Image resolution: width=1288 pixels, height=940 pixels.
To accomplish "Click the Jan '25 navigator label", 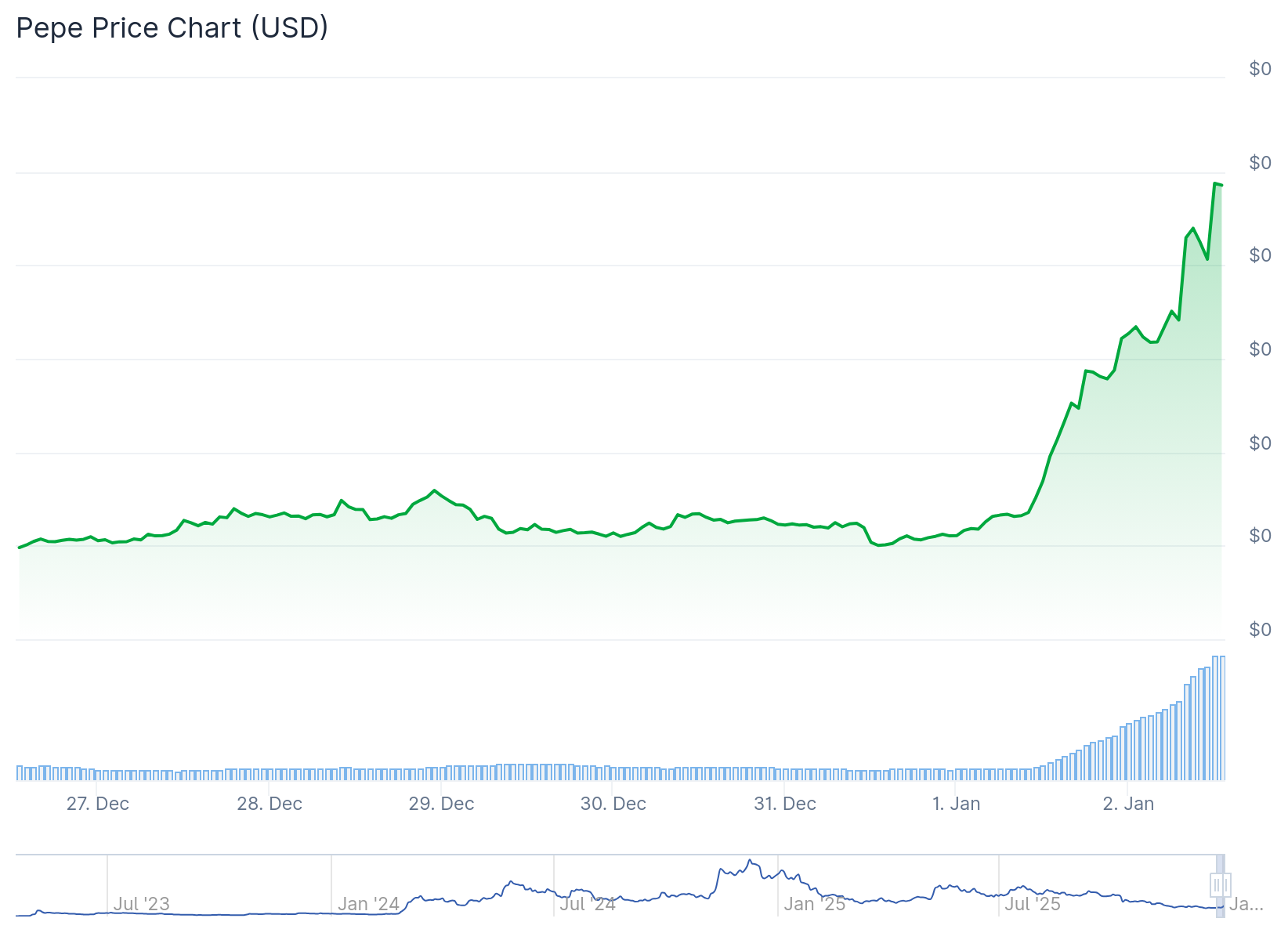I will click(x=815, y=904).
